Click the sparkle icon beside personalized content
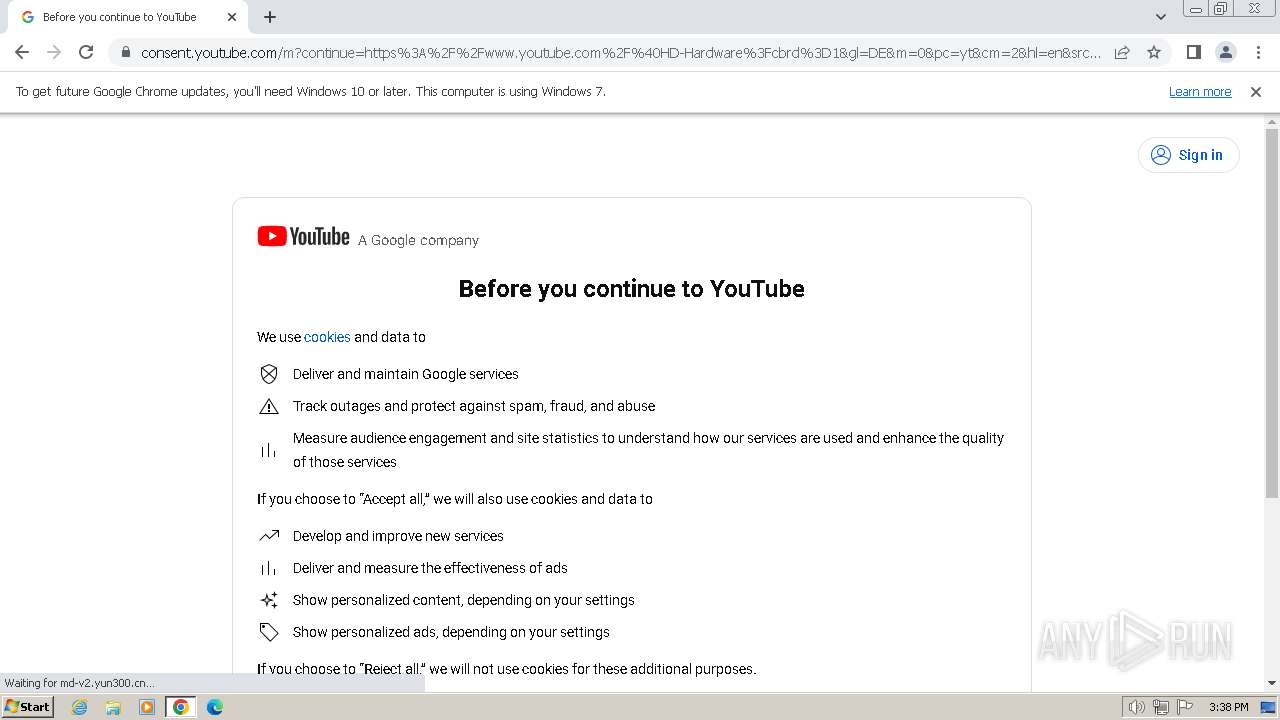 click(x=269, y=600)
